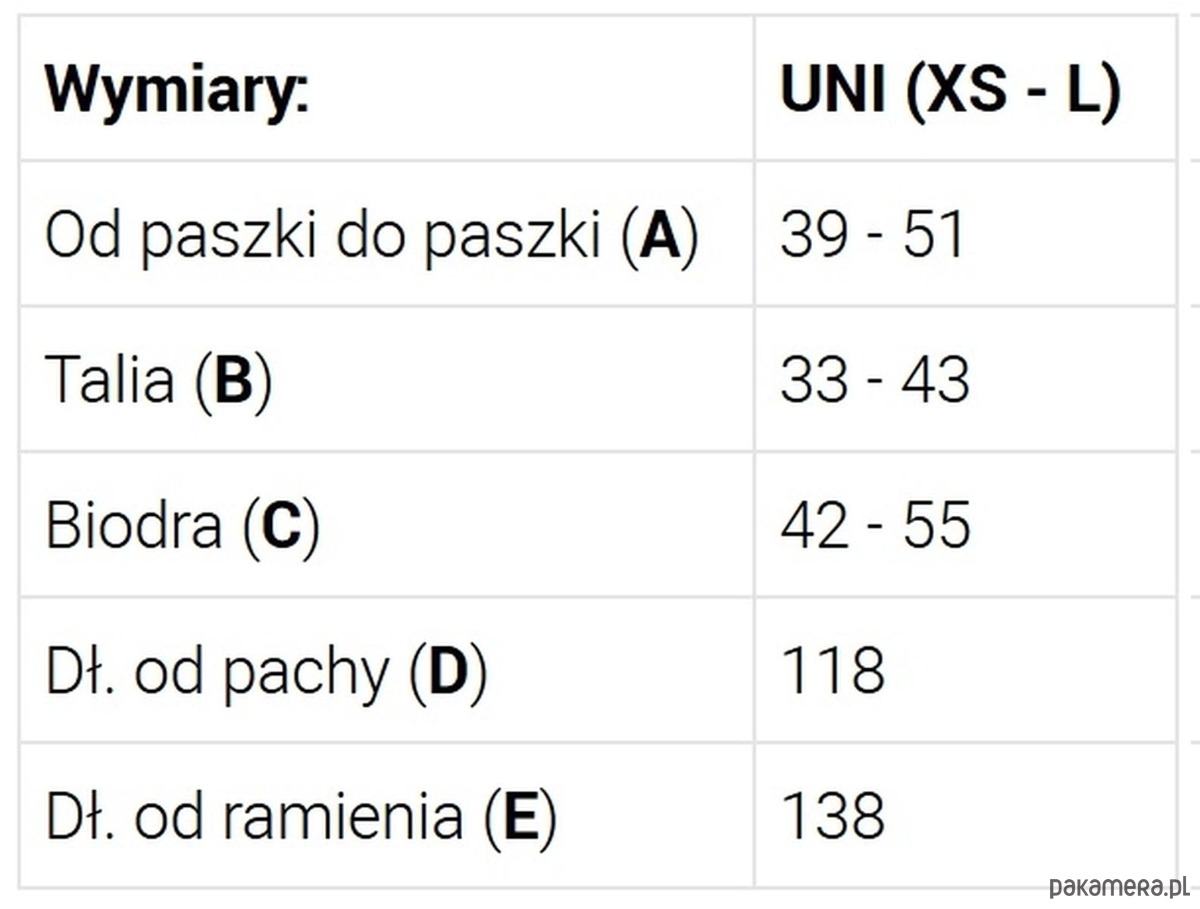Click the bold letter E marker
The image size is (1200, 909).
[x=519, y=817]
